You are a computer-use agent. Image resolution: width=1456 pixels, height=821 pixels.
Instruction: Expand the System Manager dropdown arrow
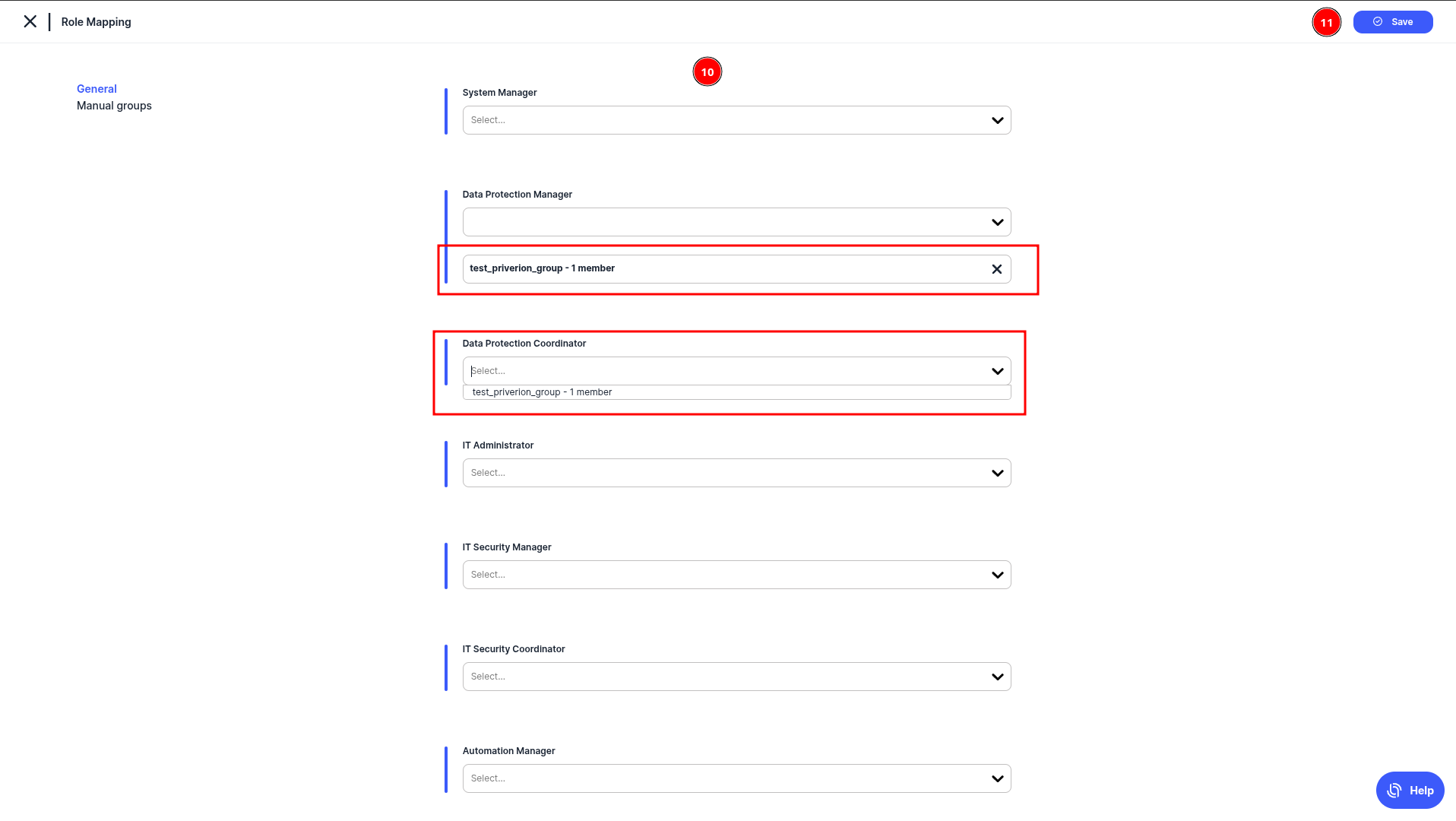pyautogui.click(x=997, y=120)
